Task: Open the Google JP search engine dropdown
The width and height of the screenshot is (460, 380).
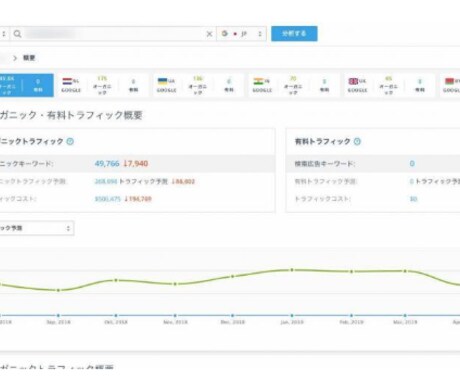Action: (x=241, y=34)
